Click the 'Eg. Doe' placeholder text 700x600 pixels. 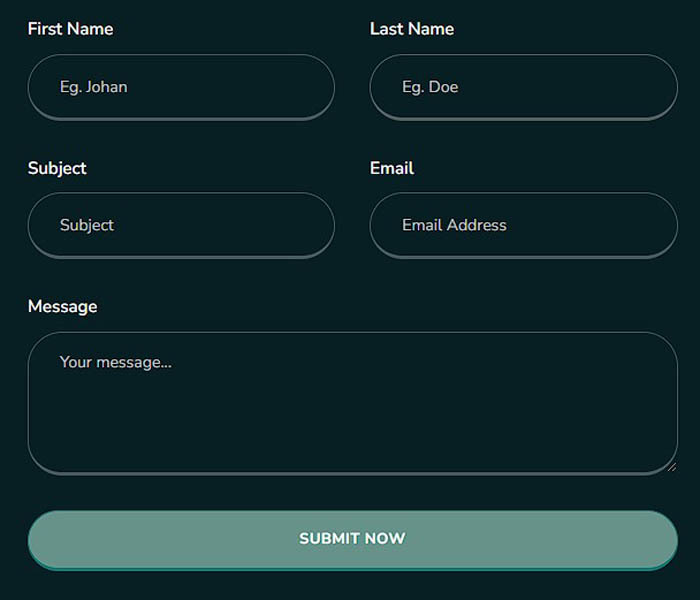(430, 87)
